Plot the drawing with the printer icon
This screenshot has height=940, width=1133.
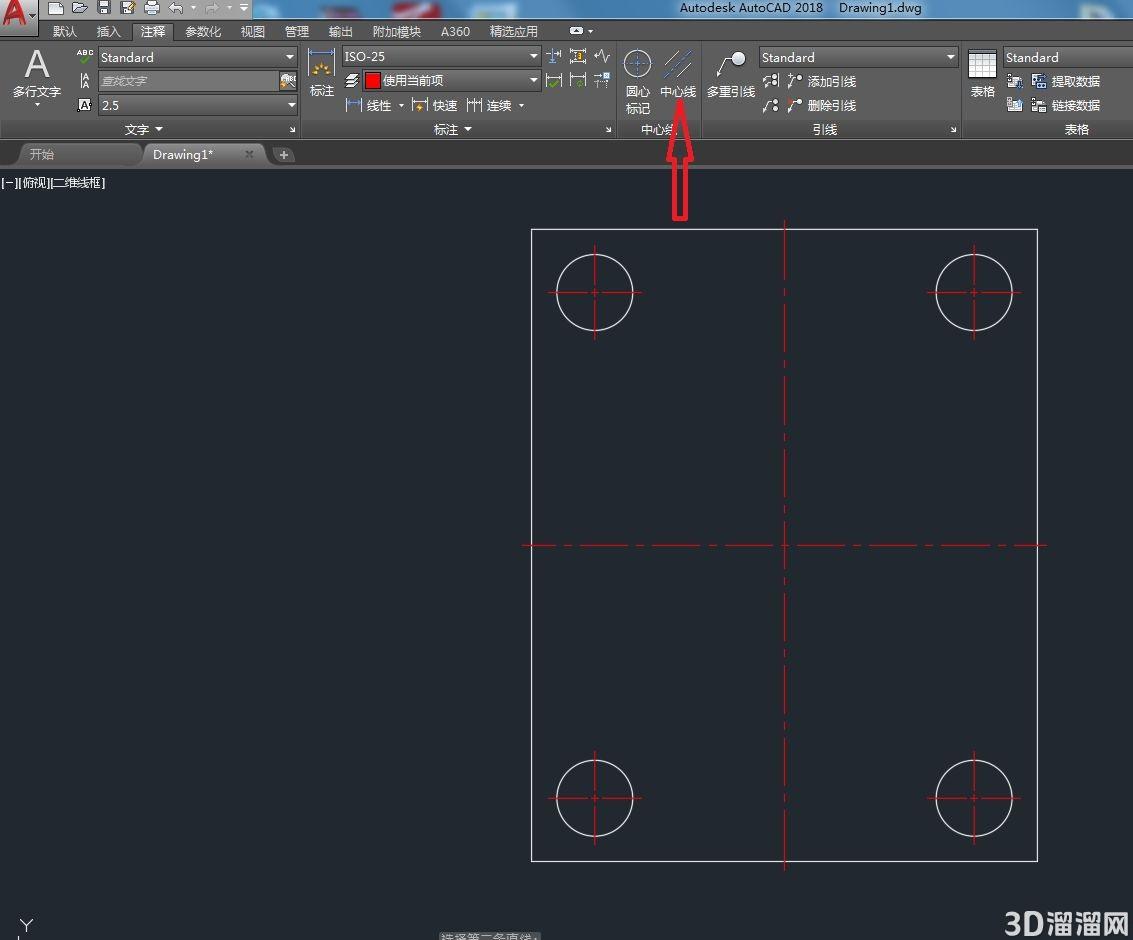pos(152,9)
